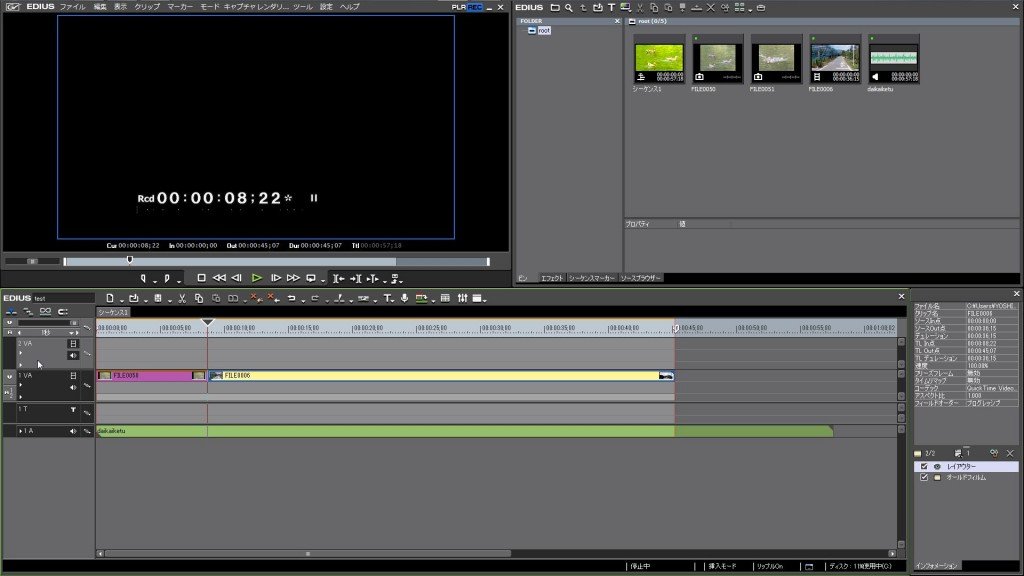The image size is (1024, 576).
Task: Open the マーカー menu
Action: pos(180,7)
